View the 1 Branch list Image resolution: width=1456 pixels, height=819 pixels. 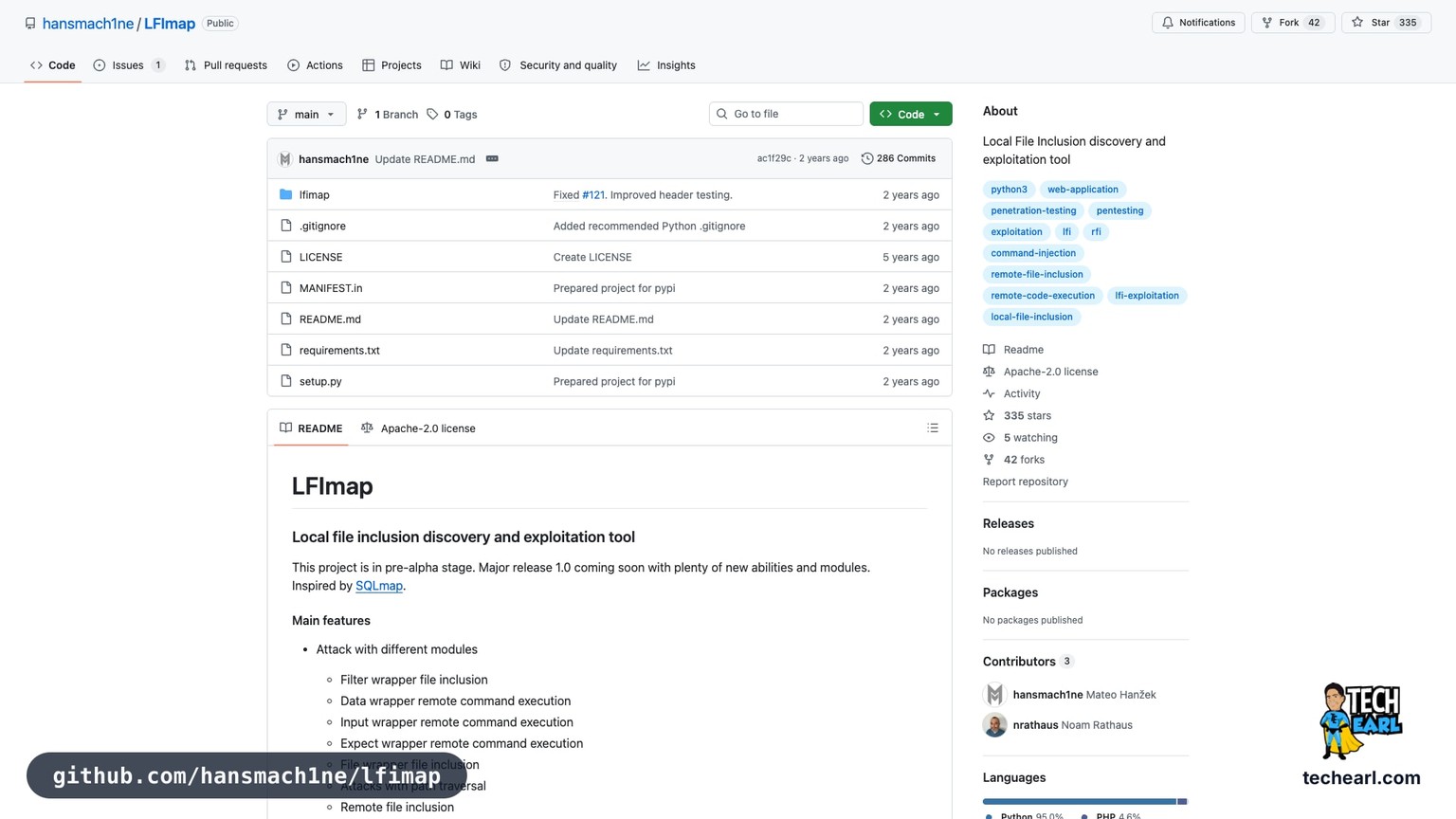click(x=388, y=114)
